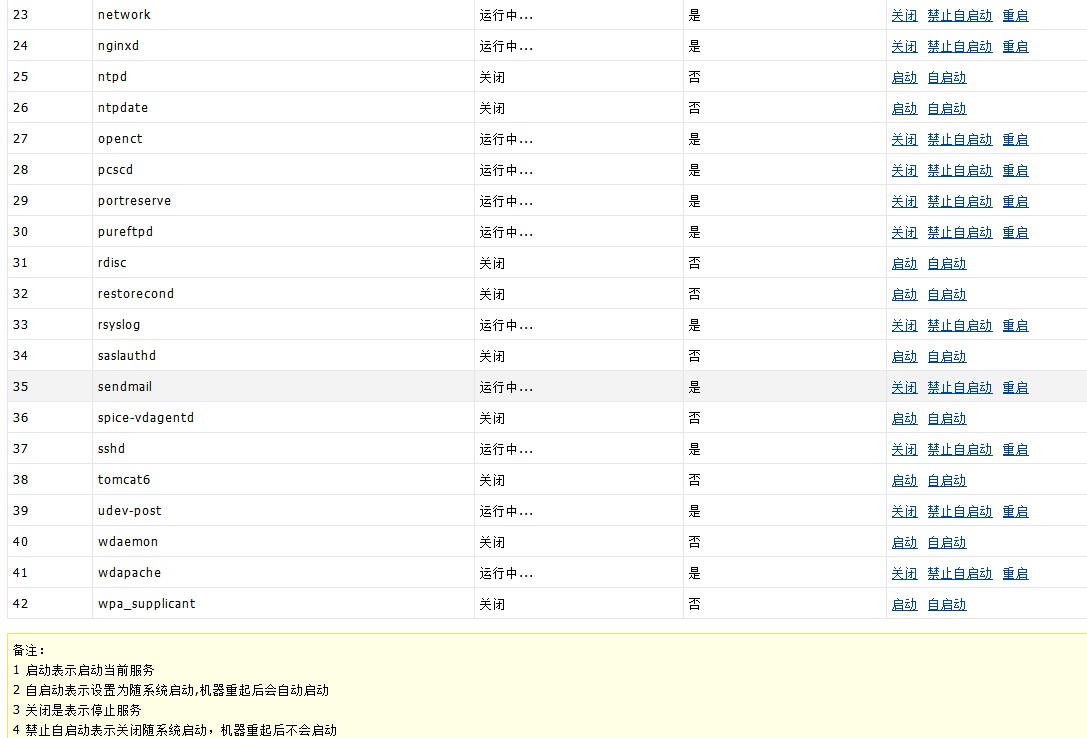Viewport: 1087px width, 738px height.
Task: Stop pcscd service using 关闭
Action: point(904,170)
